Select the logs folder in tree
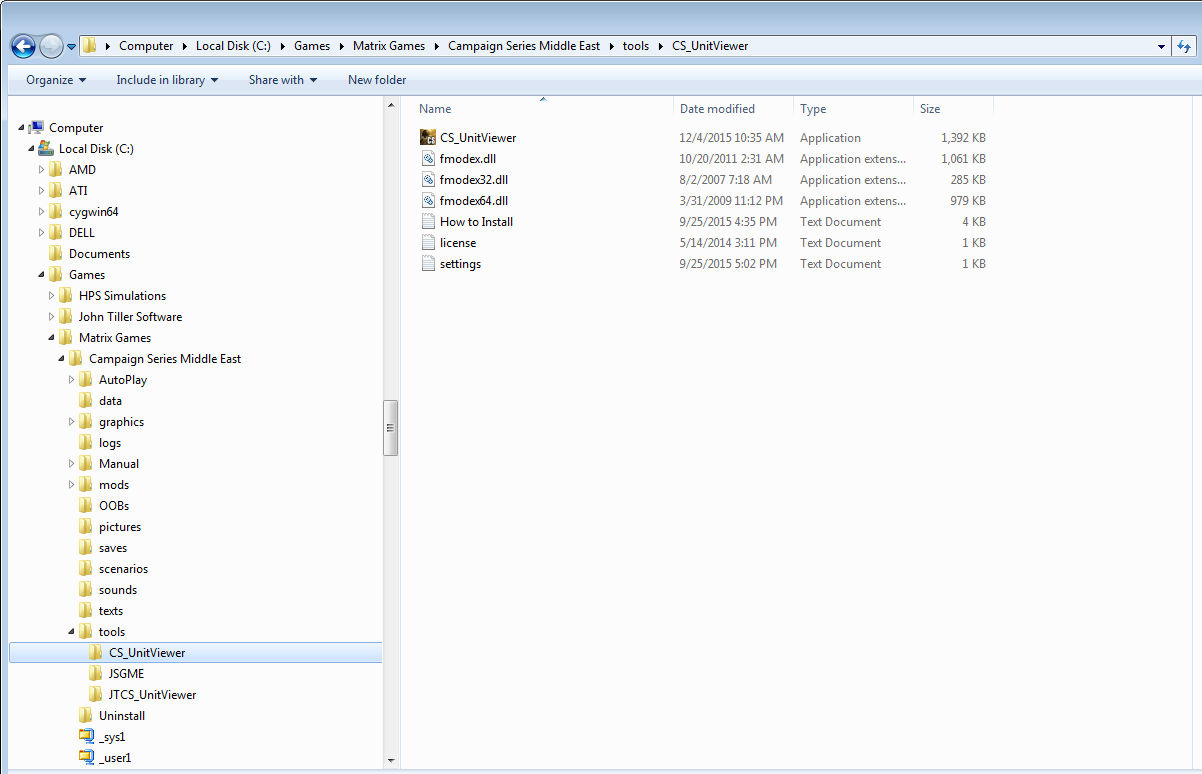Viewport: 1202px width, 774px height. (x=110, y=443)
